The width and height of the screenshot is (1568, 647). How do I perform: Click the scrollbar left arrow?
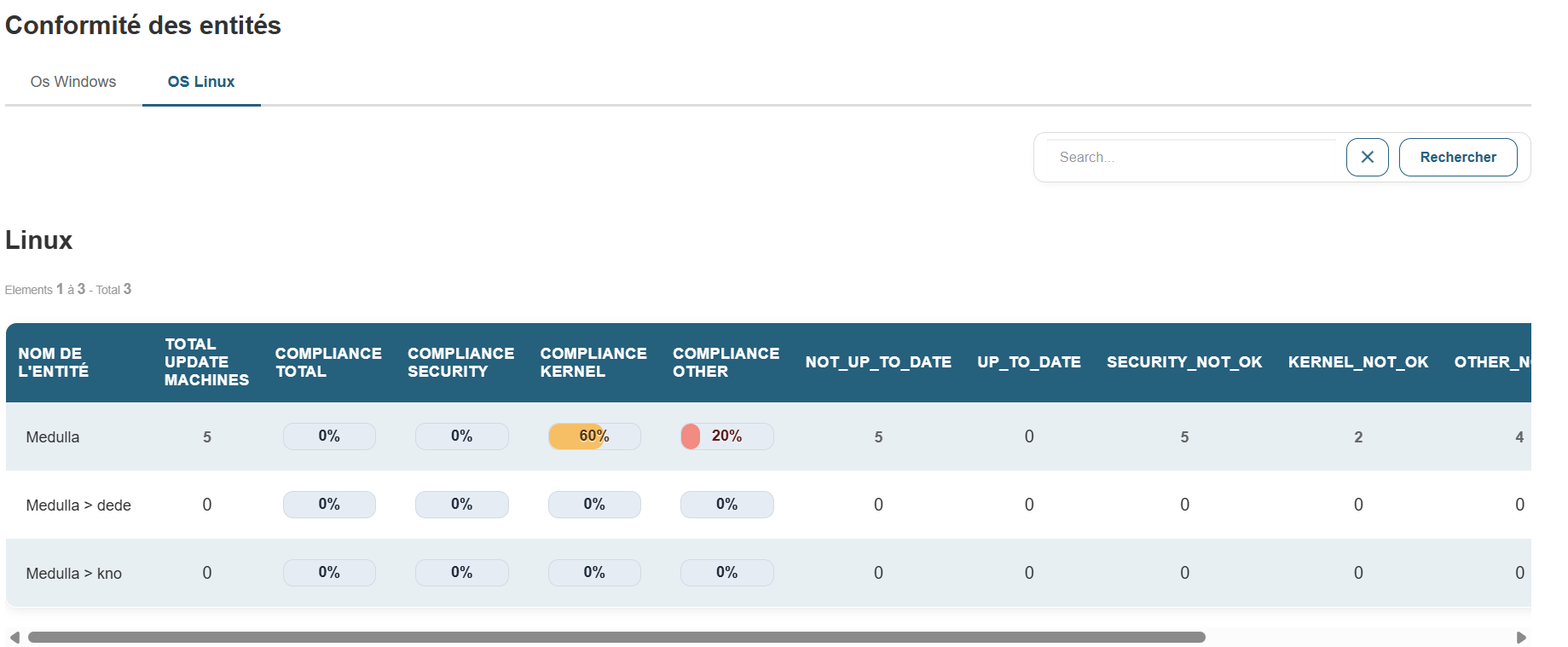coord(14,637)
